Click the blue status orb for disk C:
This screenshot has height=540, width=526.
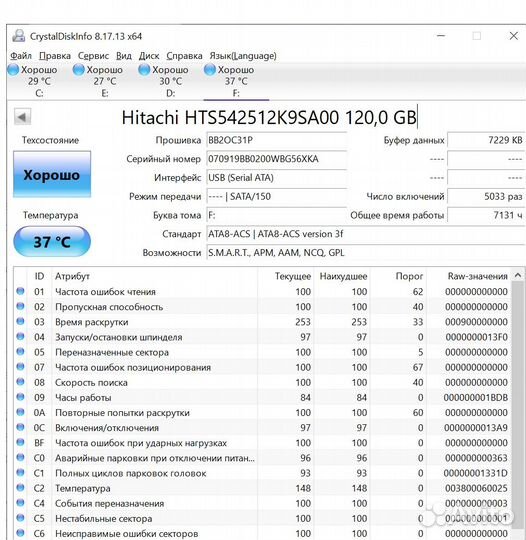[x=13, y=70]
